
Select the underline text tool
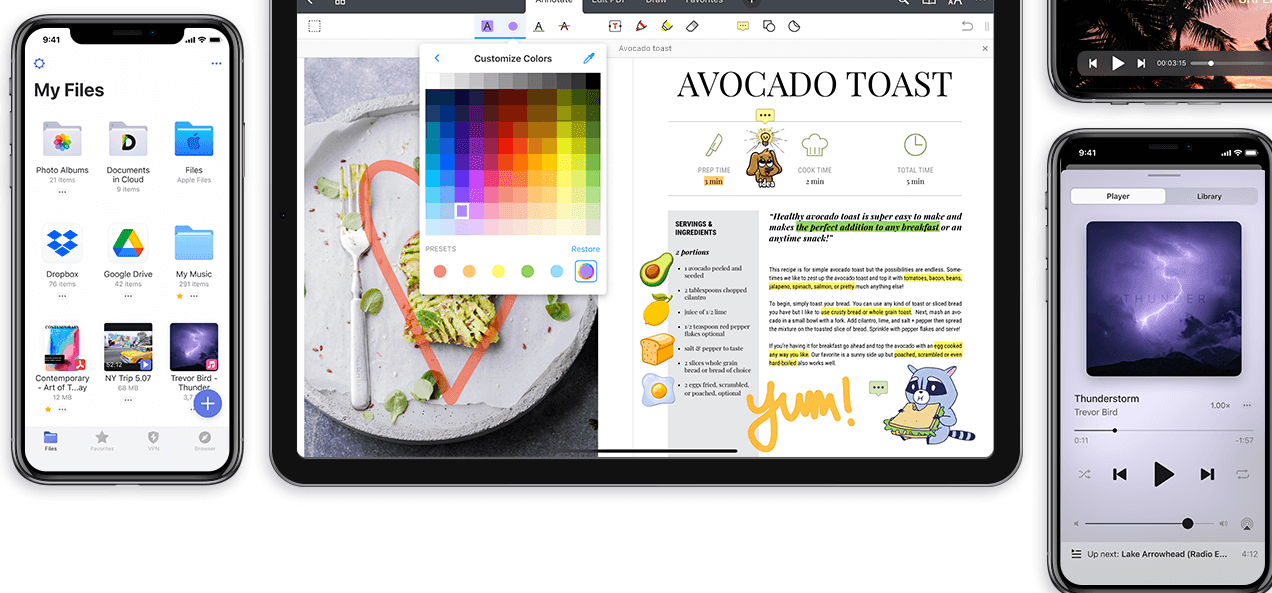(x=539, y=27)
